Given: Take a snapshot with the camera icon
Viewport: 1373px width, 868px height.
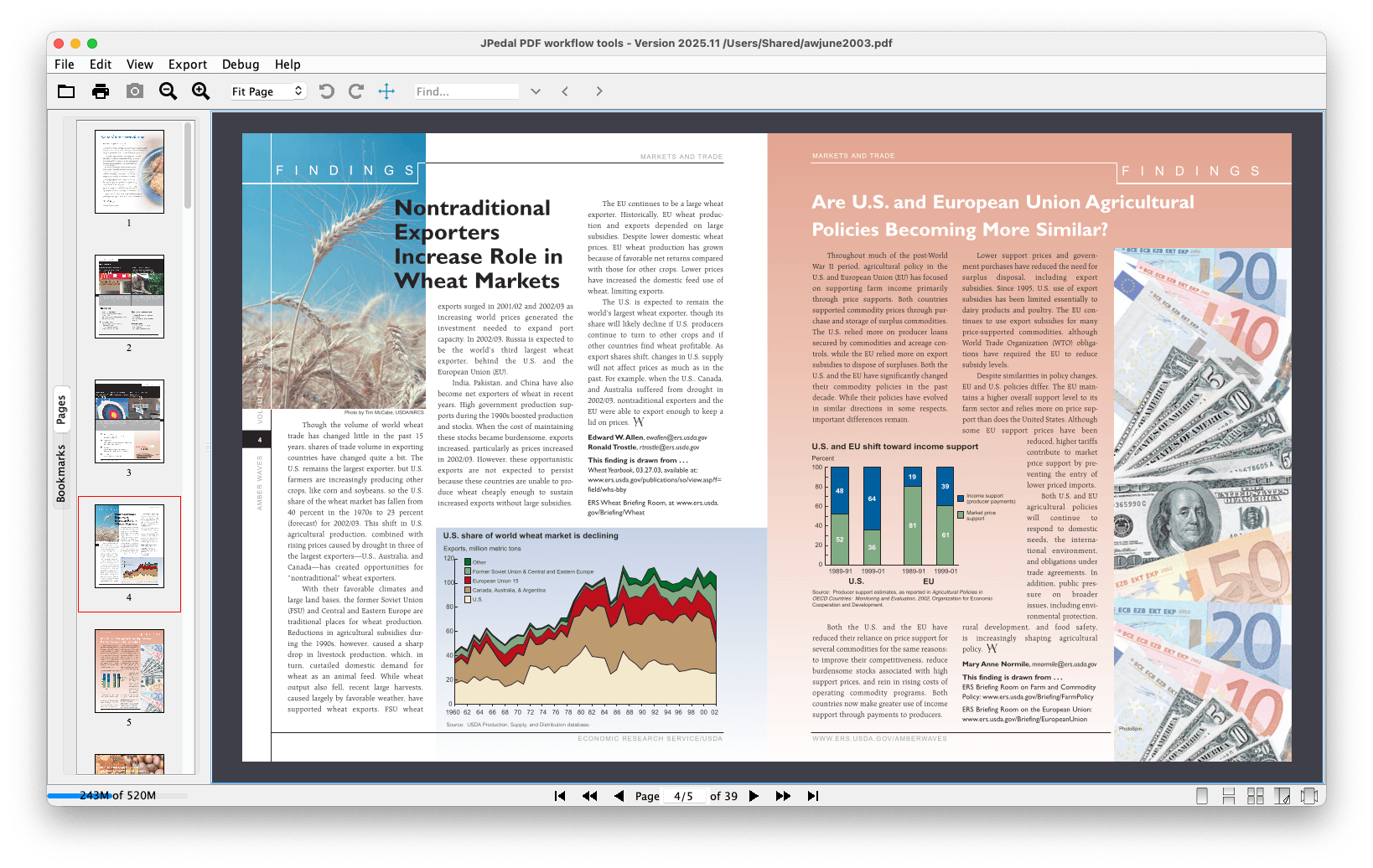Looking at the screenshot, I should pos(134,90).
